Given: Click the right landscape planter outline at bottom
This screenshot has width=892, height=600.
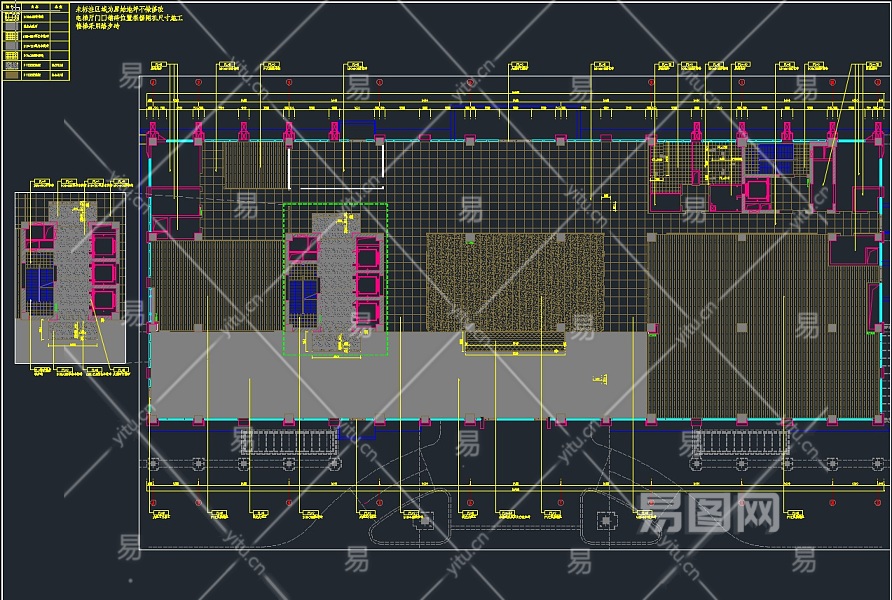Looking at the screenshot, I should [x=620, y=518].
